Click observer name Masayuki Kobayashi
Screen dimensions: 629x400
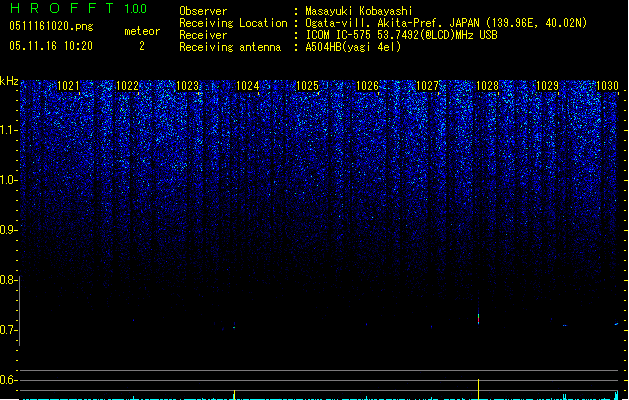point(359,11)
